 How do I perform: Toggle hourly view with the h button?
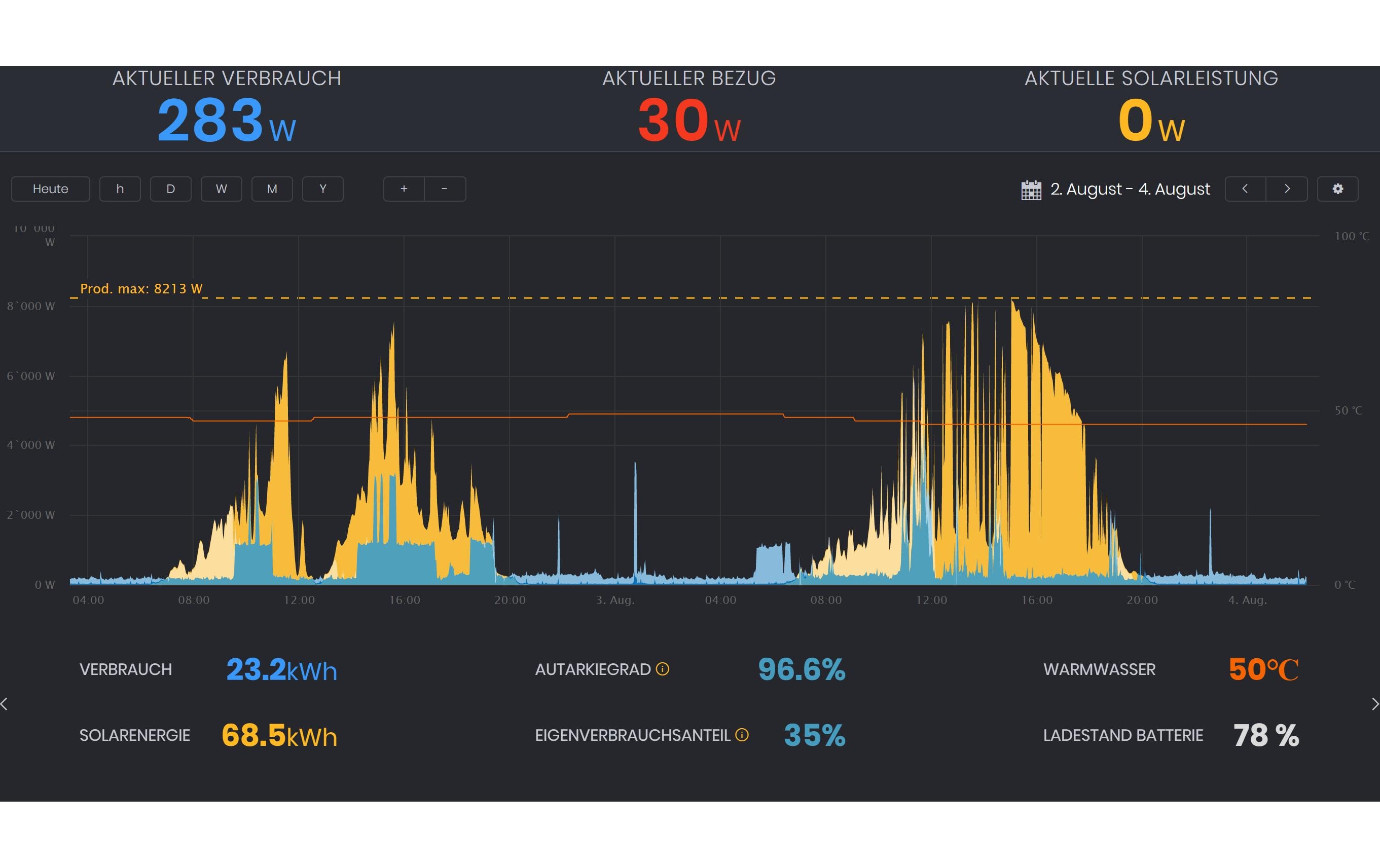tap(120, 188)
